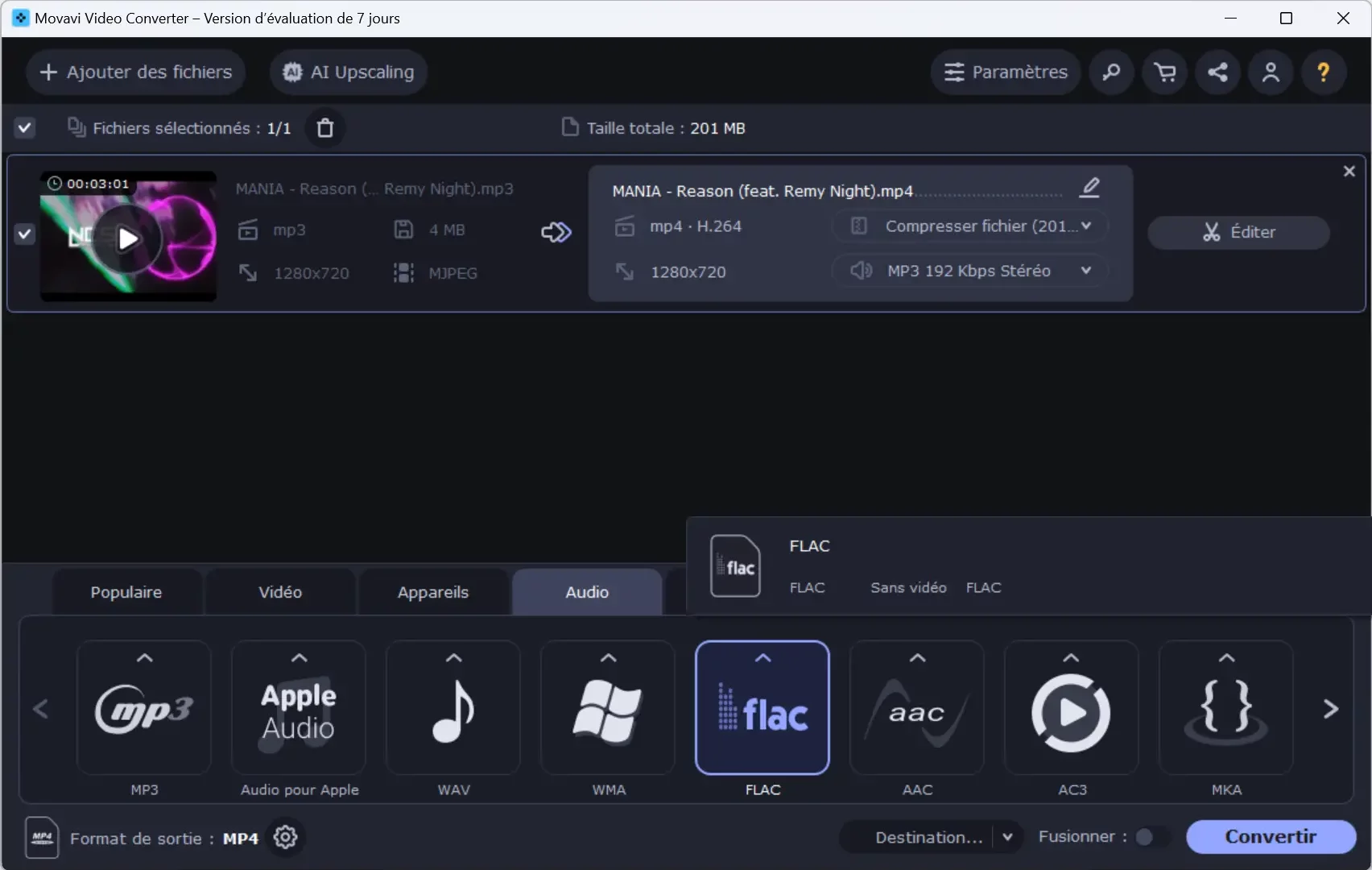Click the MANIA Reason video thumbnail
1372x870 pixels.
pyautogui.click(x=128, y=236)
